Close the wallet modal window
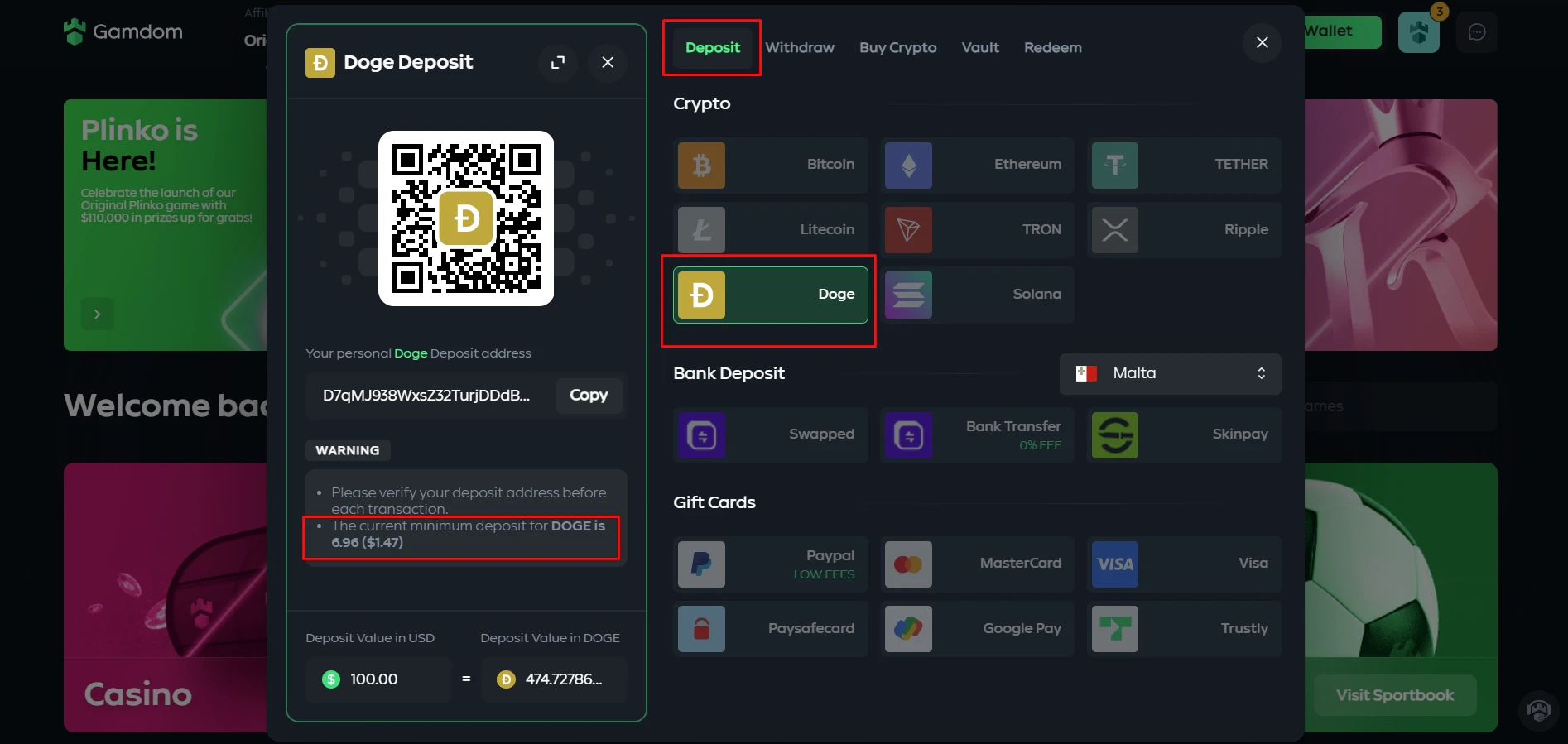The image size is (1568, 744). [1262, 42]
